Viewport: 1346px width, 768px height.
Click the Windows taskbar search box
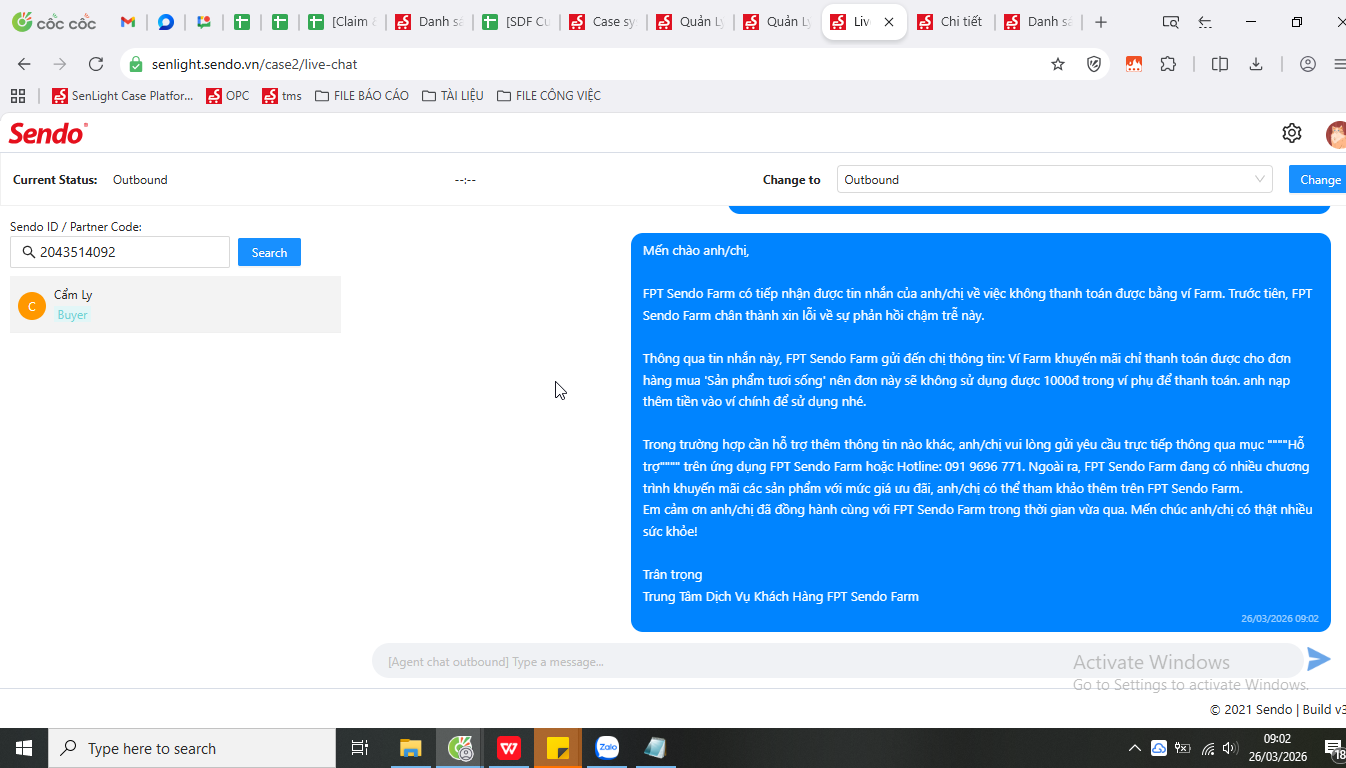(x=192, y=748)
